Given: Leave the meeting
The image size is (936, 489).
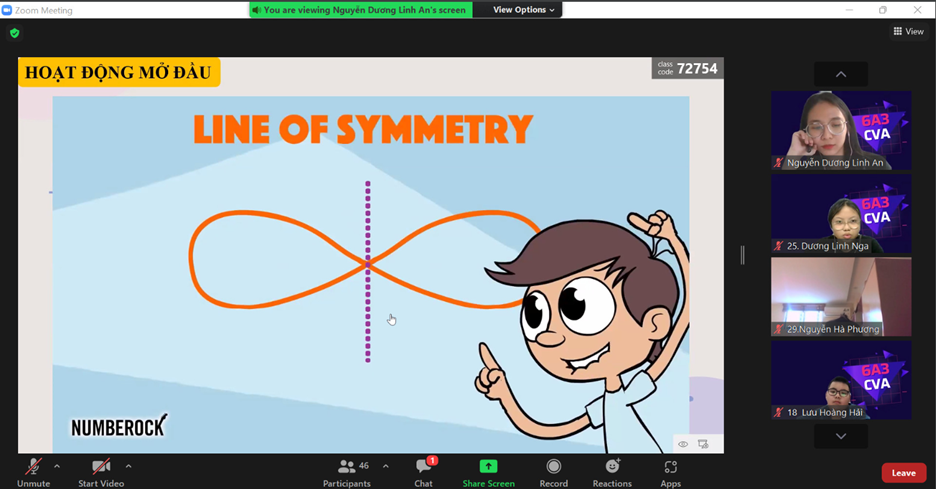Looking at the screenshot, I should tap(903, 473).
